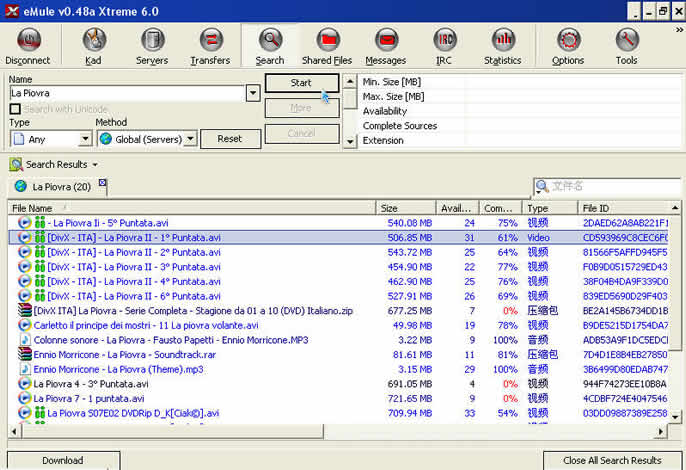Viewport: 686px width, 470px height.
Task: Open the Messages window
Action: click(386, 40)
